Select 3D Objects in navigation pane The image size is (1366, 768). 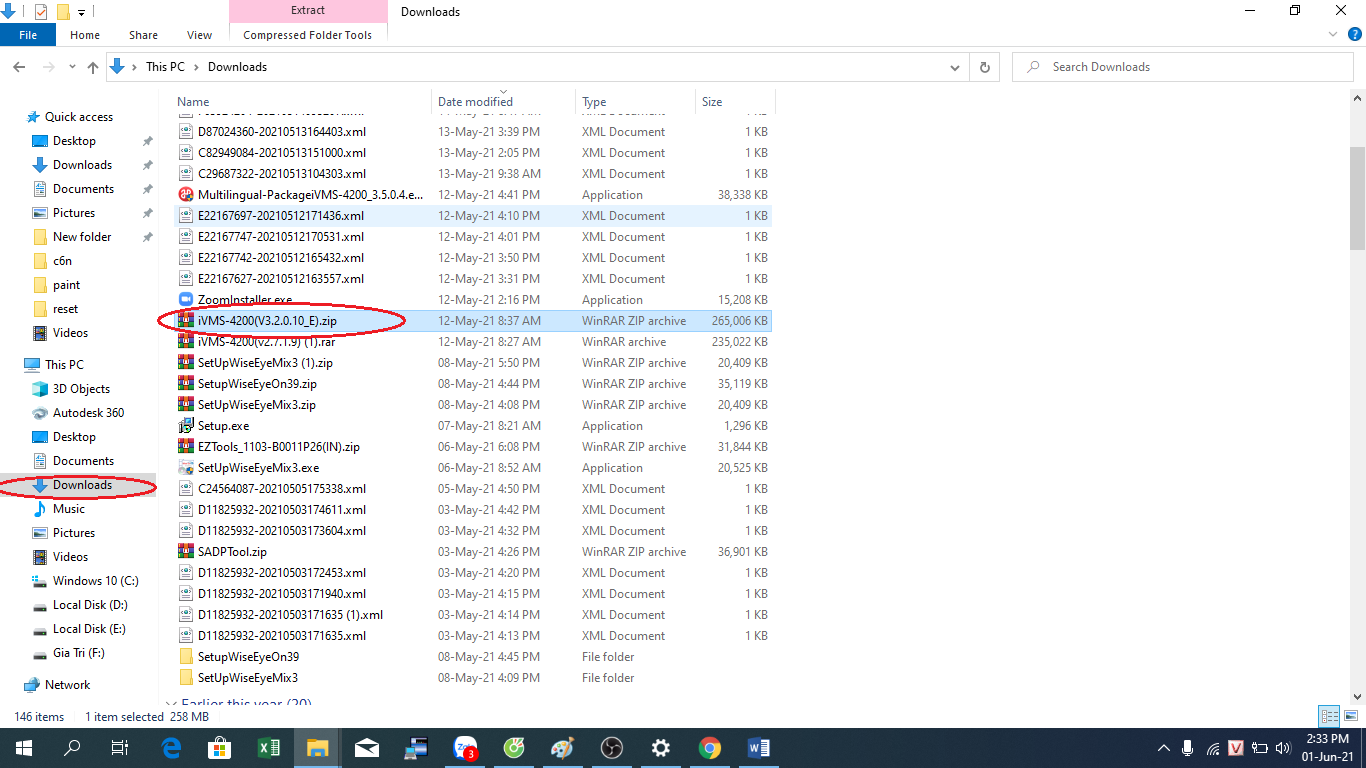81,389
